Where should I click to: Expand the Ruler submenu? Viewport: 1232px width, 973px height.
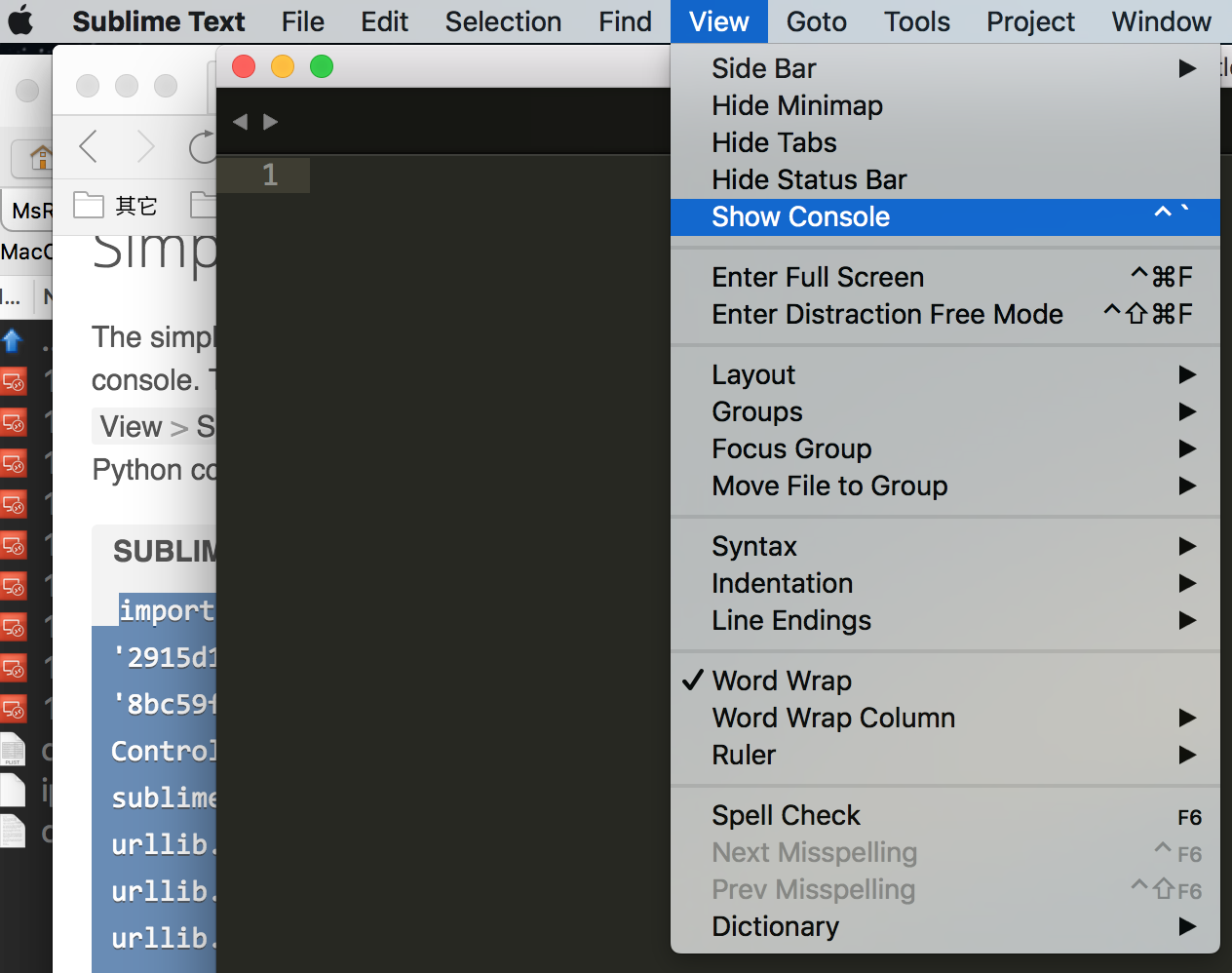pyautogui.click(x=945, y=755)
